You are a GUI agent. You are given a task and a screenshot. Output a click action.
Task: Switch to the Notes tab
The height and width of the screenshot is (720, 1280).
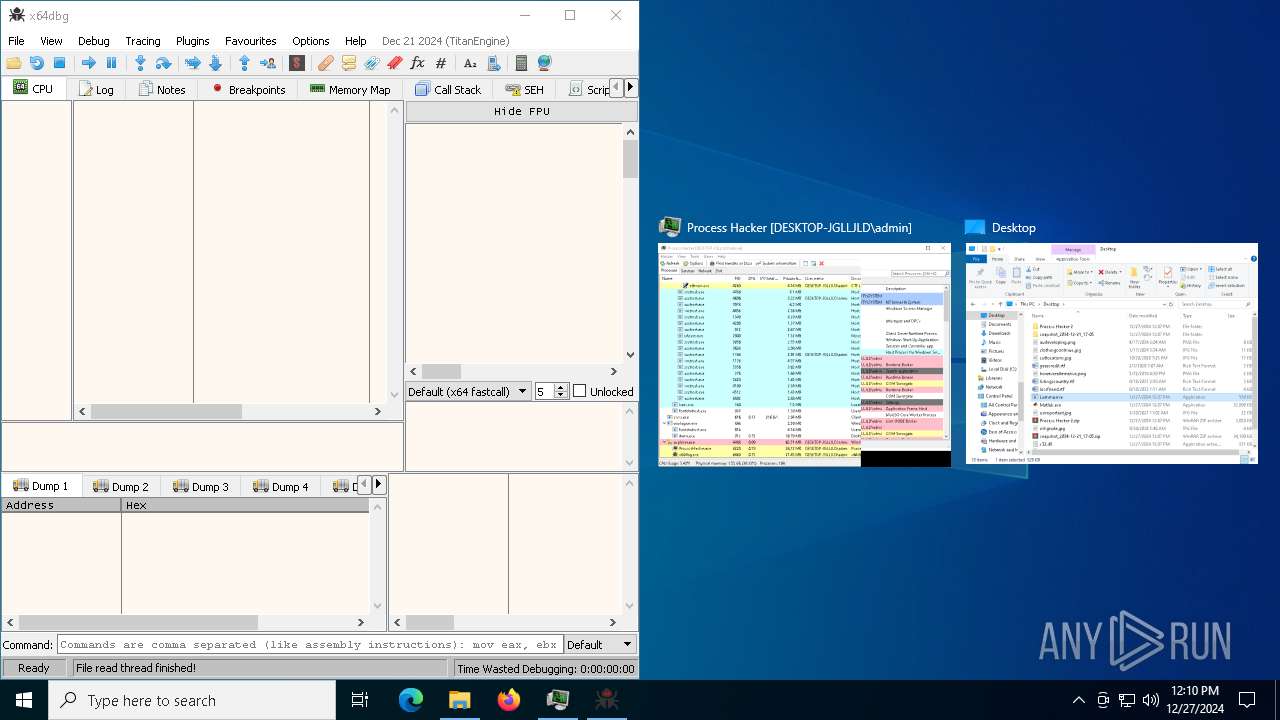coord(162,89)
